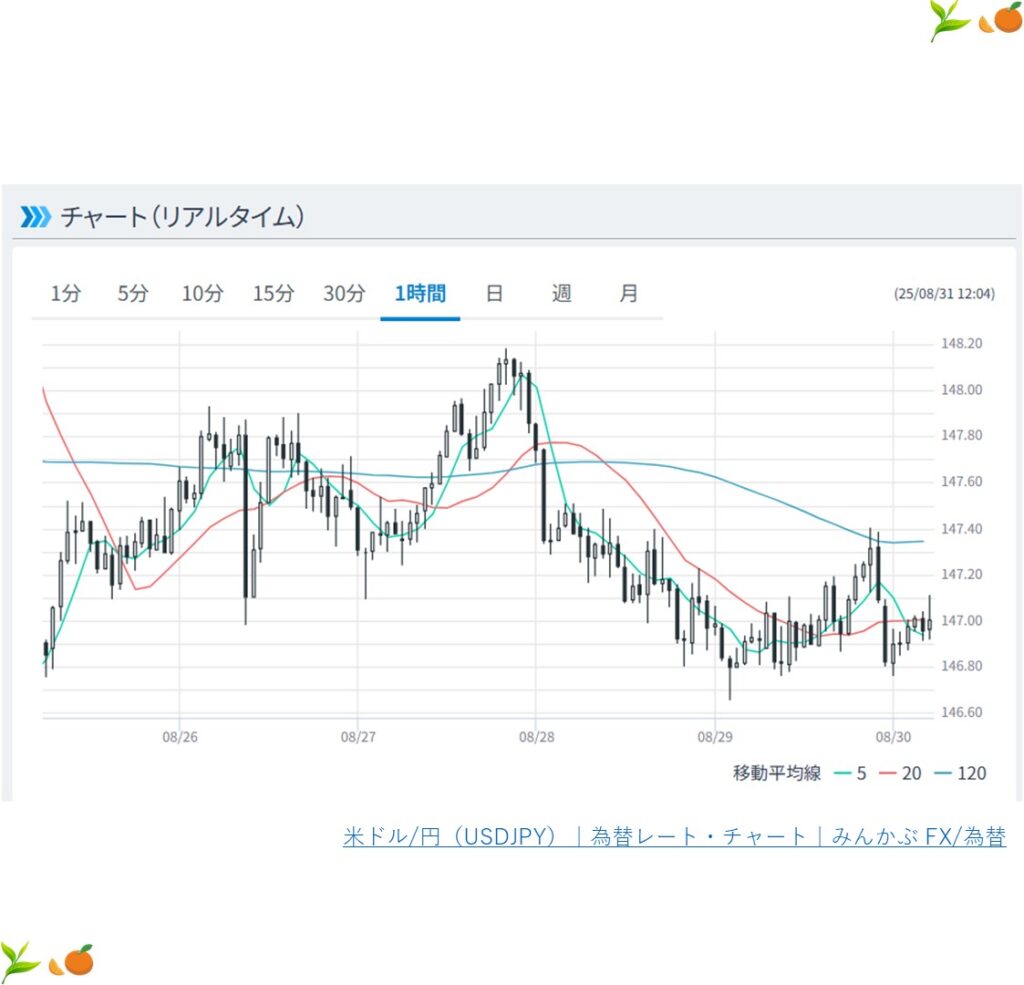Screen dimensions: 1024x985
Task: Click the 148.00 price axis label
Action: pyautogui.click(x=961, y=390)
